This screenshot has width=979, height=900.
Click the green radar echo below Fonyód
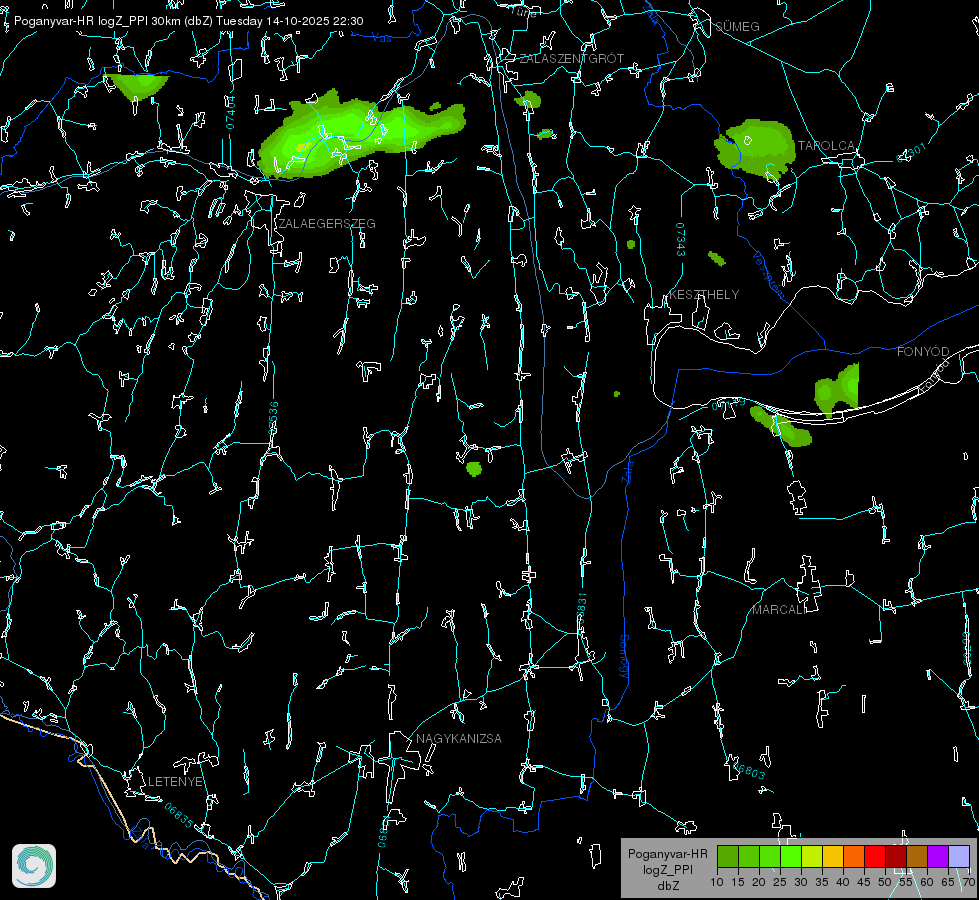coord(837,389)
